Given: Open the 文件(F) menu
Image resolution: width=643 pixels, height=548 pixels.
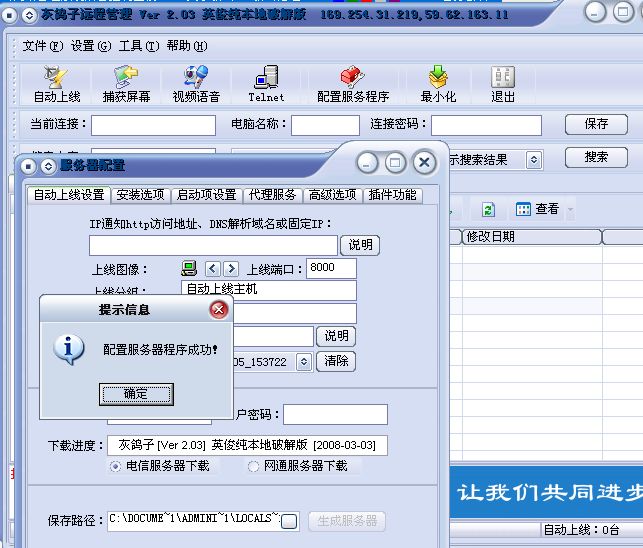Looking at the screenshot, I should (x=43, y=46).
